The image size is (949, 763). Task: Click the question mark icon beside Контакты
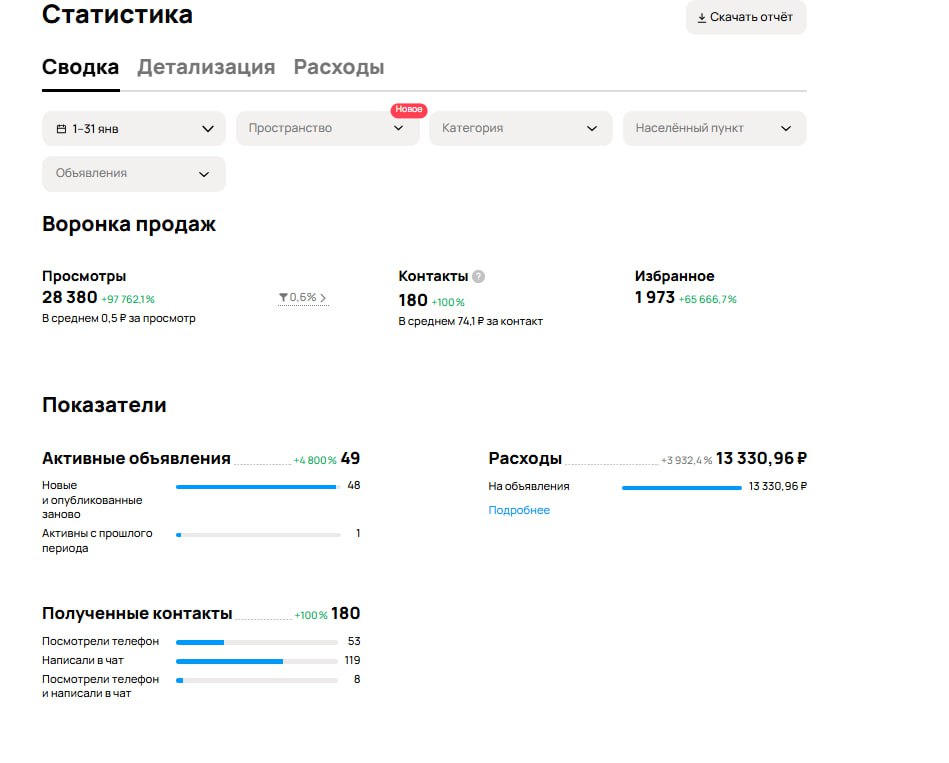click(x=478, y=277)
